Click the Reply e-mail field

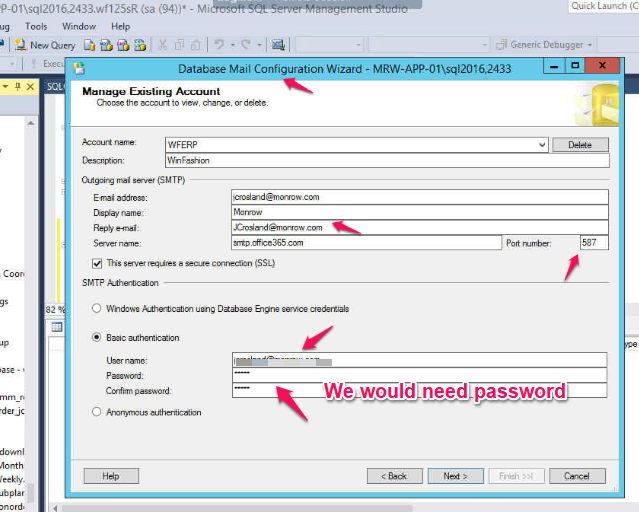(420, 227)
